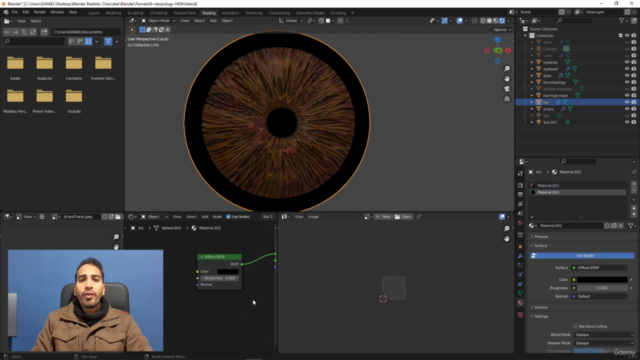Refresh the file browser list
The image size is (640, 360).
click(33, 32)
